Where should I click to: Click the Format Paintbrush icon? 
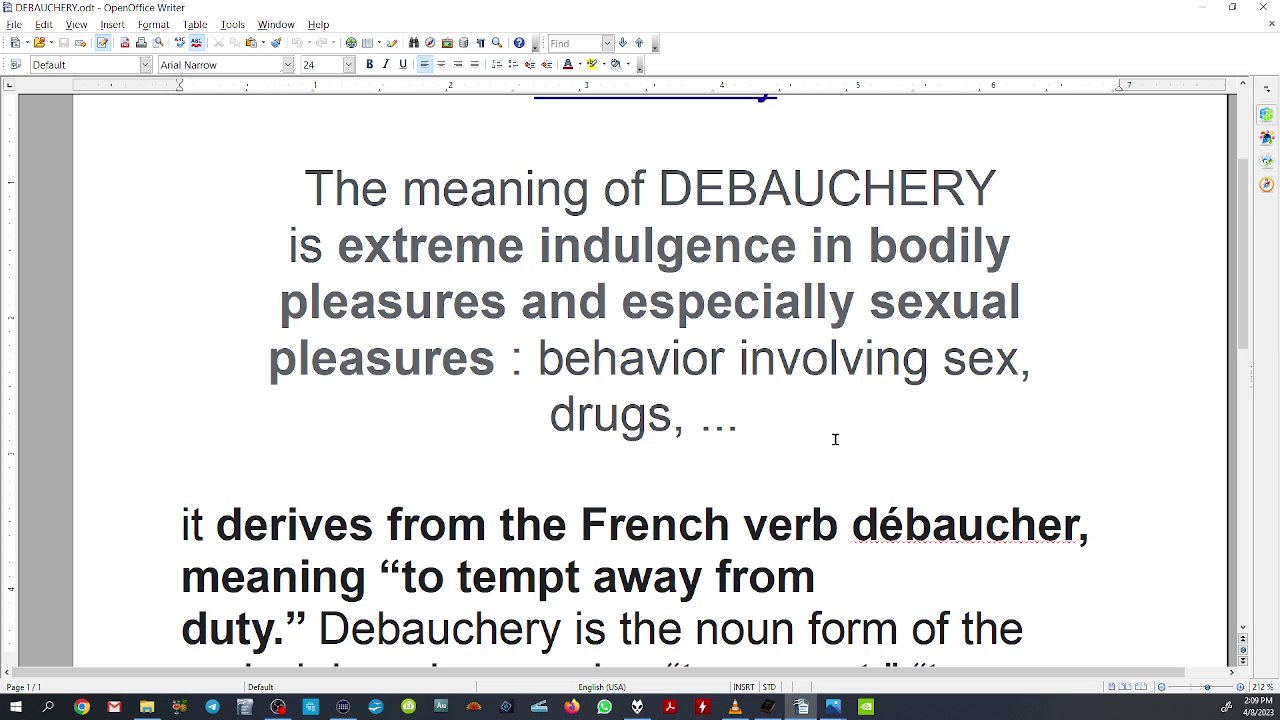tap(276, 43)
